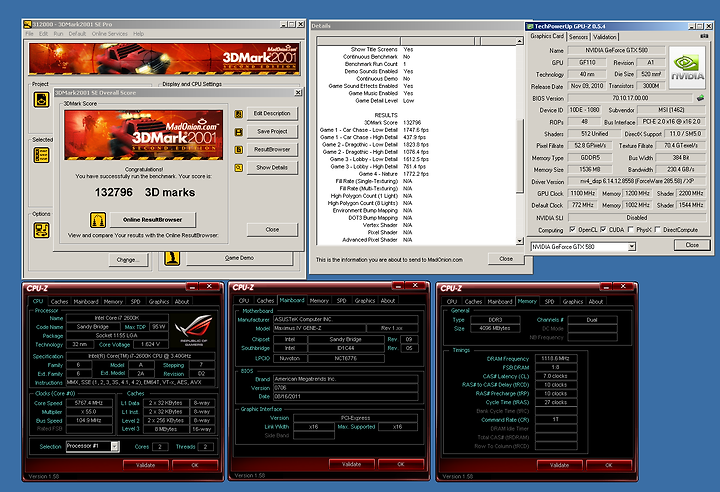The height and width of the screenshot is (492, 720).
Task: Switch to the Sensors tab in GPU-Z
Action: coord(578,37)
